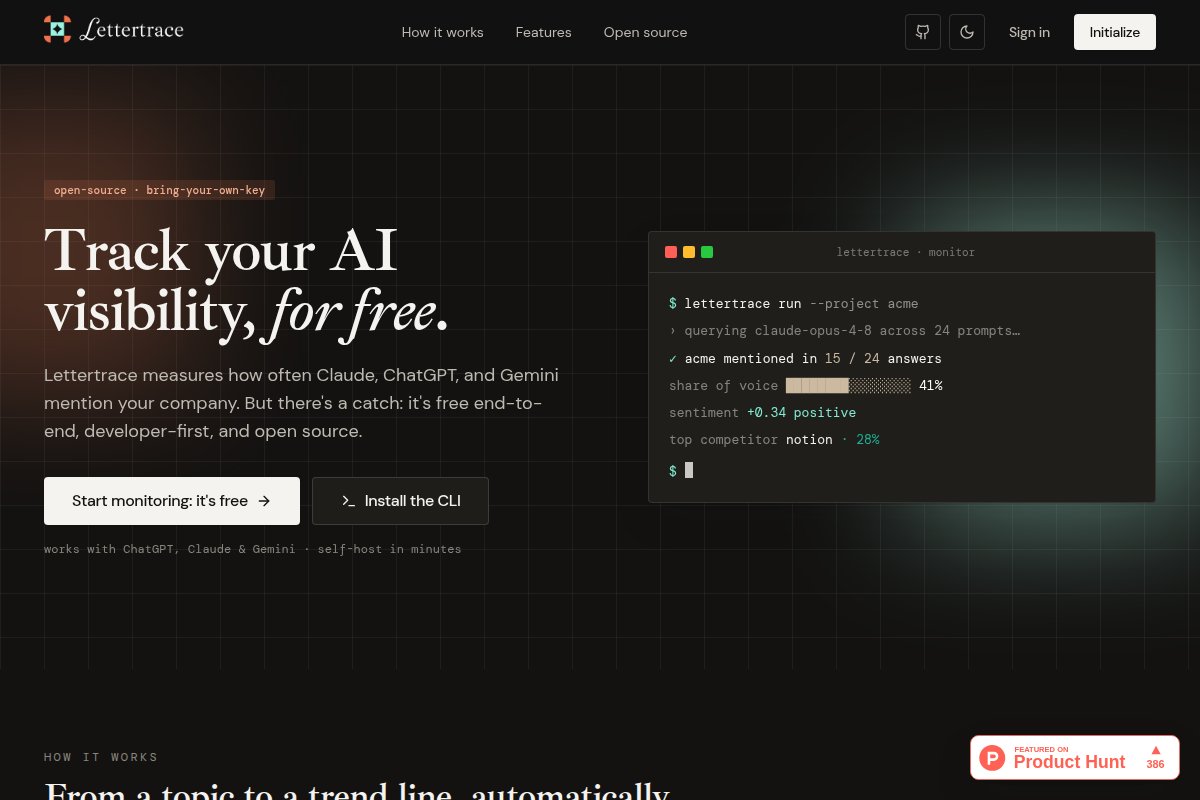Viewport: 1200px width, 800px height.
Task: Click the 'top competitor notion · 28%' line
Action: click(774, 439)
